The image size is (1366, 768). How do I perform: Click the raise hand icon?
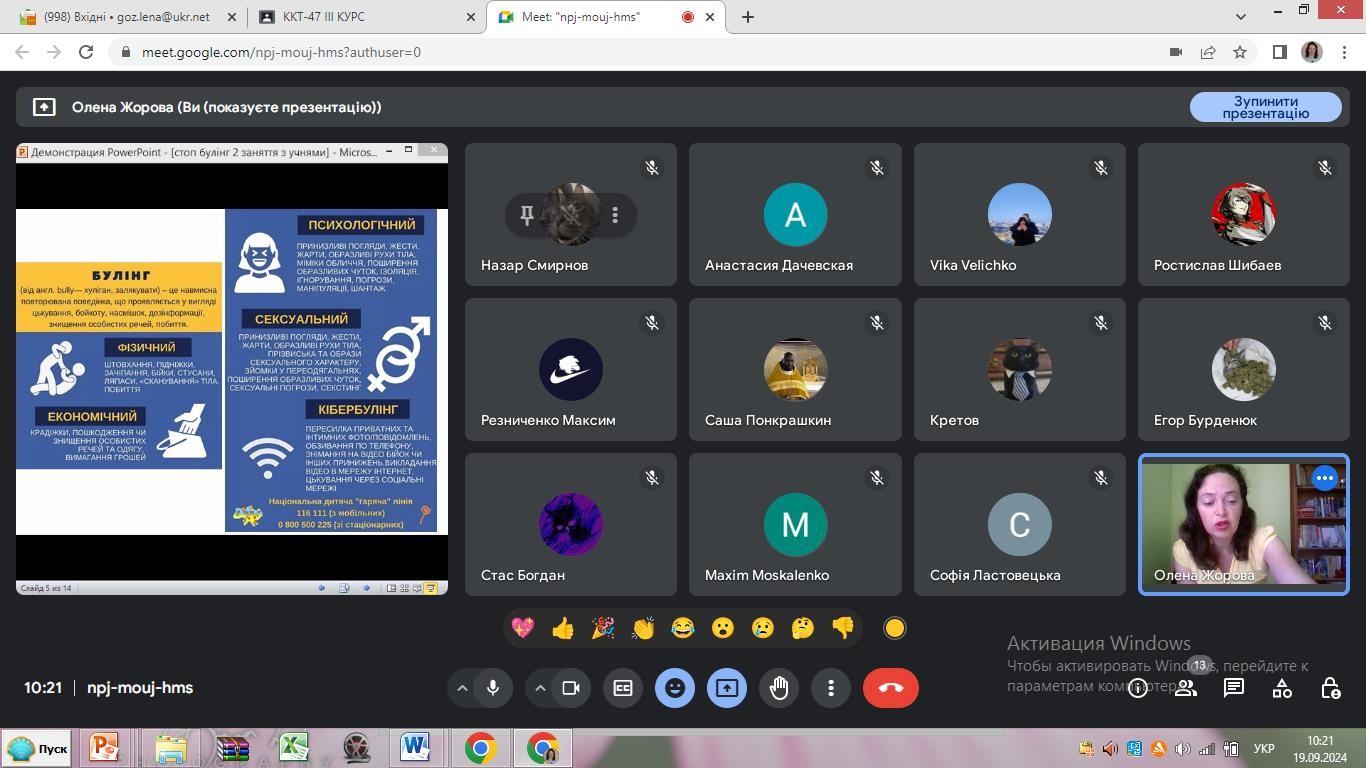pyautogui.click(x=779, y=688)
